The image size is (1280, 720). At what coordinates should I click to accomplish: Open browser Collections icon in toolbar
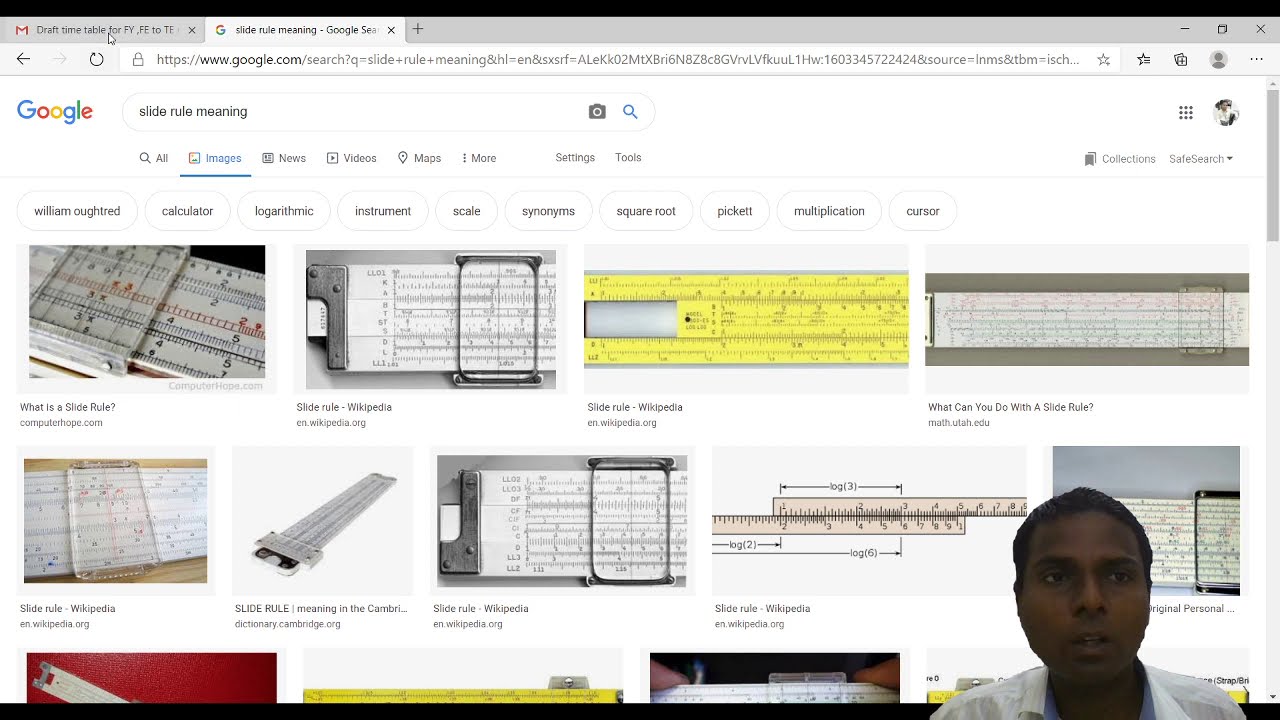pos(1181,60)
